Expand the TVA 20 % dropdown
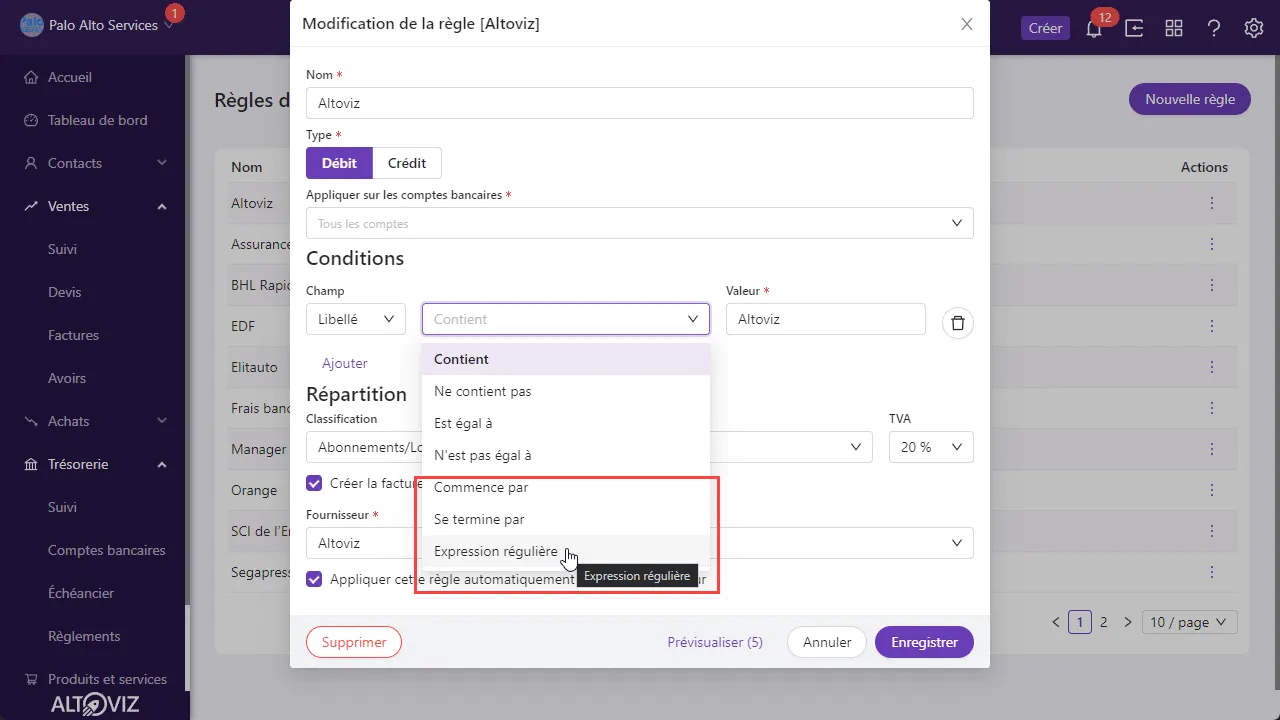The height and width of the screenshot is (720, 1280). (931, 447)
